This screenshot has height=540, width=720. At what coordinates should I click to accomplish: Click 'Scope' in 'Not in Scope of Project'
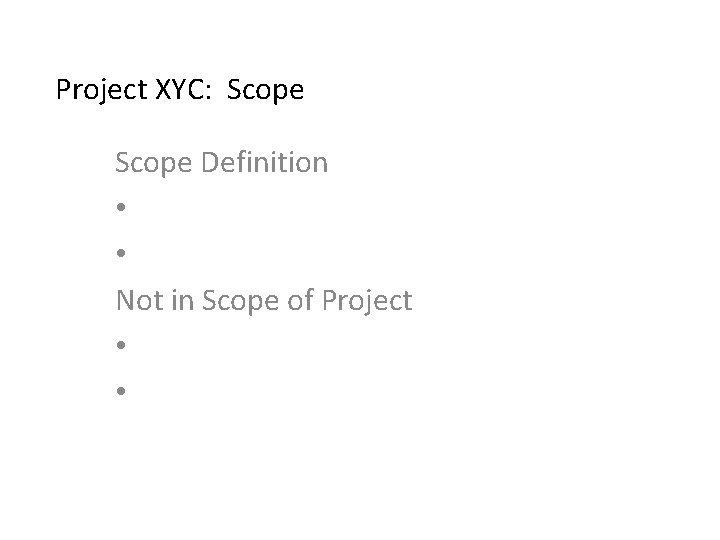tap(240, 299)
